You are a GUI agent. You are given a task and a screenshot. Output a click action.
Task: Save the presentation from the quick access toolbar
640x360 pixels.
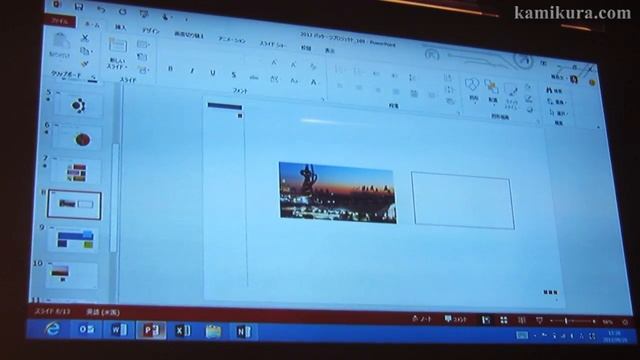79,7
